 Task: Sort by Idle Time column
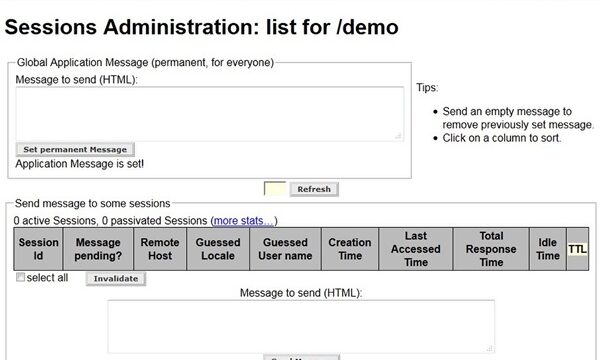pos(548,249)
